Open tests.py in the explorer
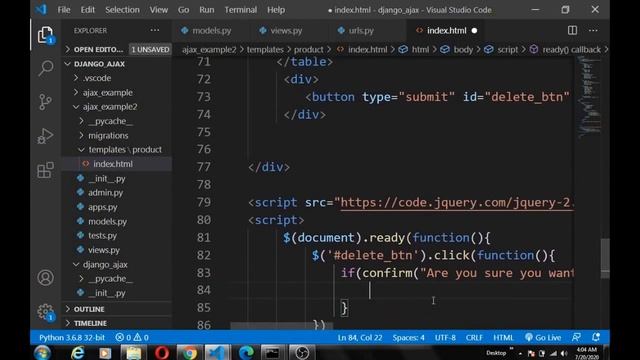The image size is (640, 360). (102, 236)
